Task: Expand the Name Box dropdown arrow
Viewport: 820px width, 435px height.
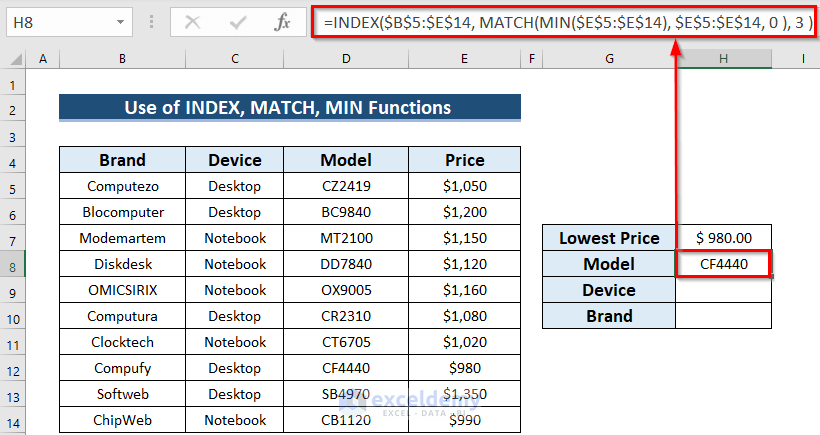Action: coord(120,21)
